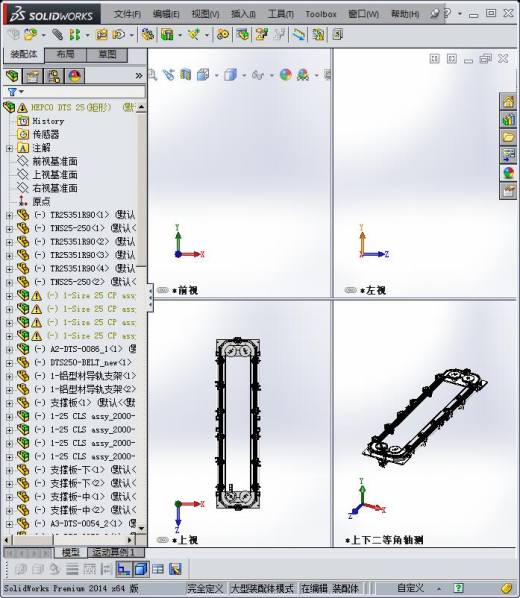This screenshot has height=598, width=520.
Task: Click the paperclip attach toolbar icon
Action: click(58, 35)
